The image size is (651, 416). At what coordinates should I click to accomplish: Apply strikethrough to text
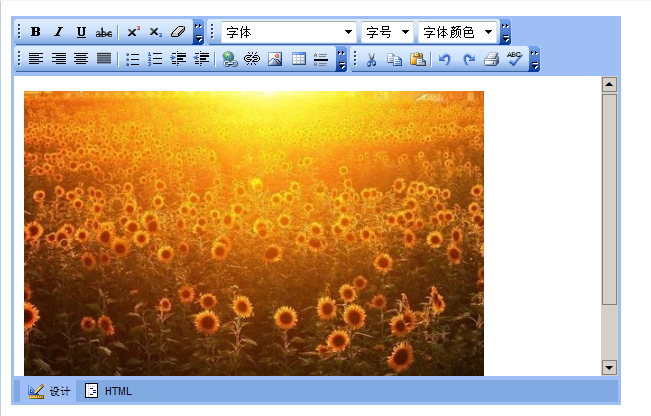tap(104, 32)
